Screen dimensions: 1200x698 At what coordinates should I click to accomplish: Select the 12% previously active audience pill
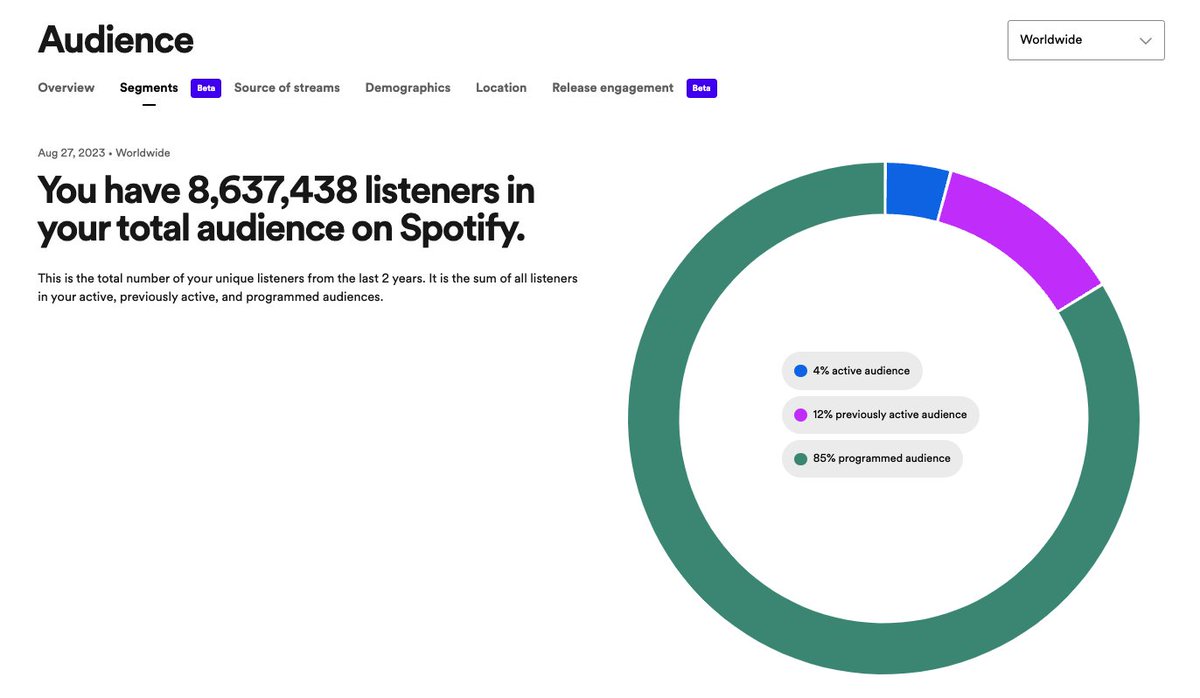coord(880,415)
